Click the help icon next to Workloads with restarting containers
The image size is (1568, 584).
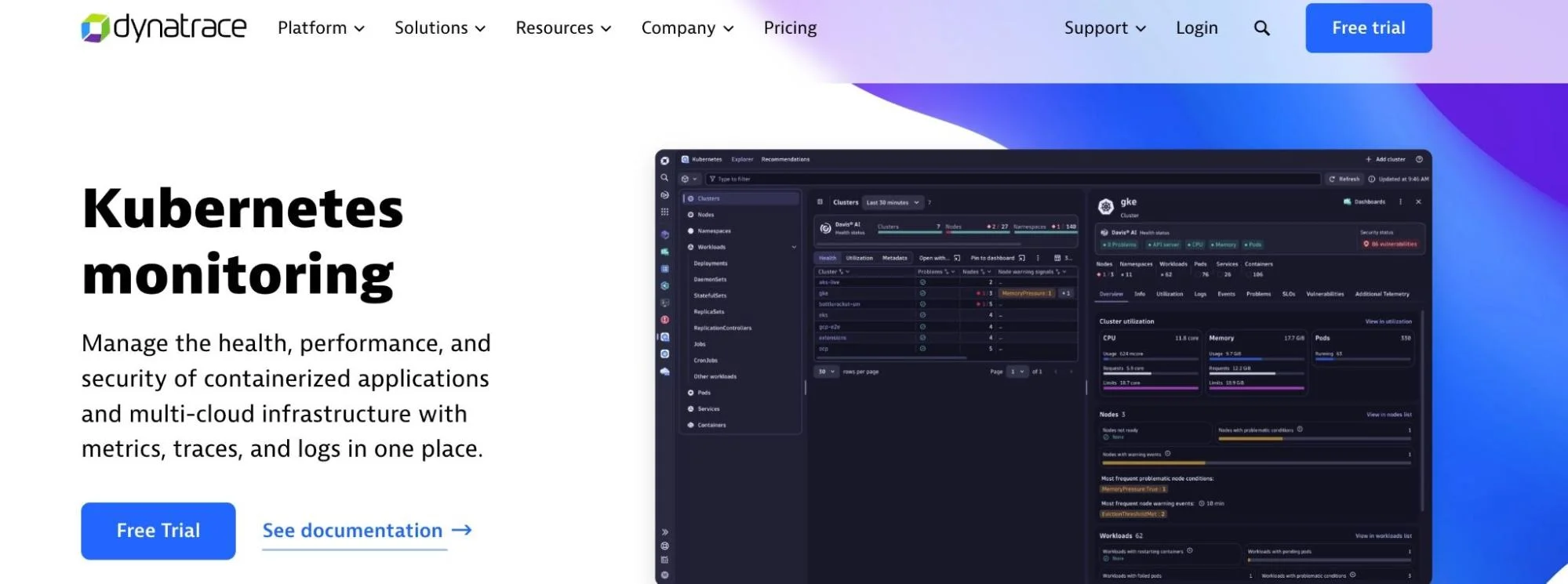pyautogui.click(x=1190, y=550)
